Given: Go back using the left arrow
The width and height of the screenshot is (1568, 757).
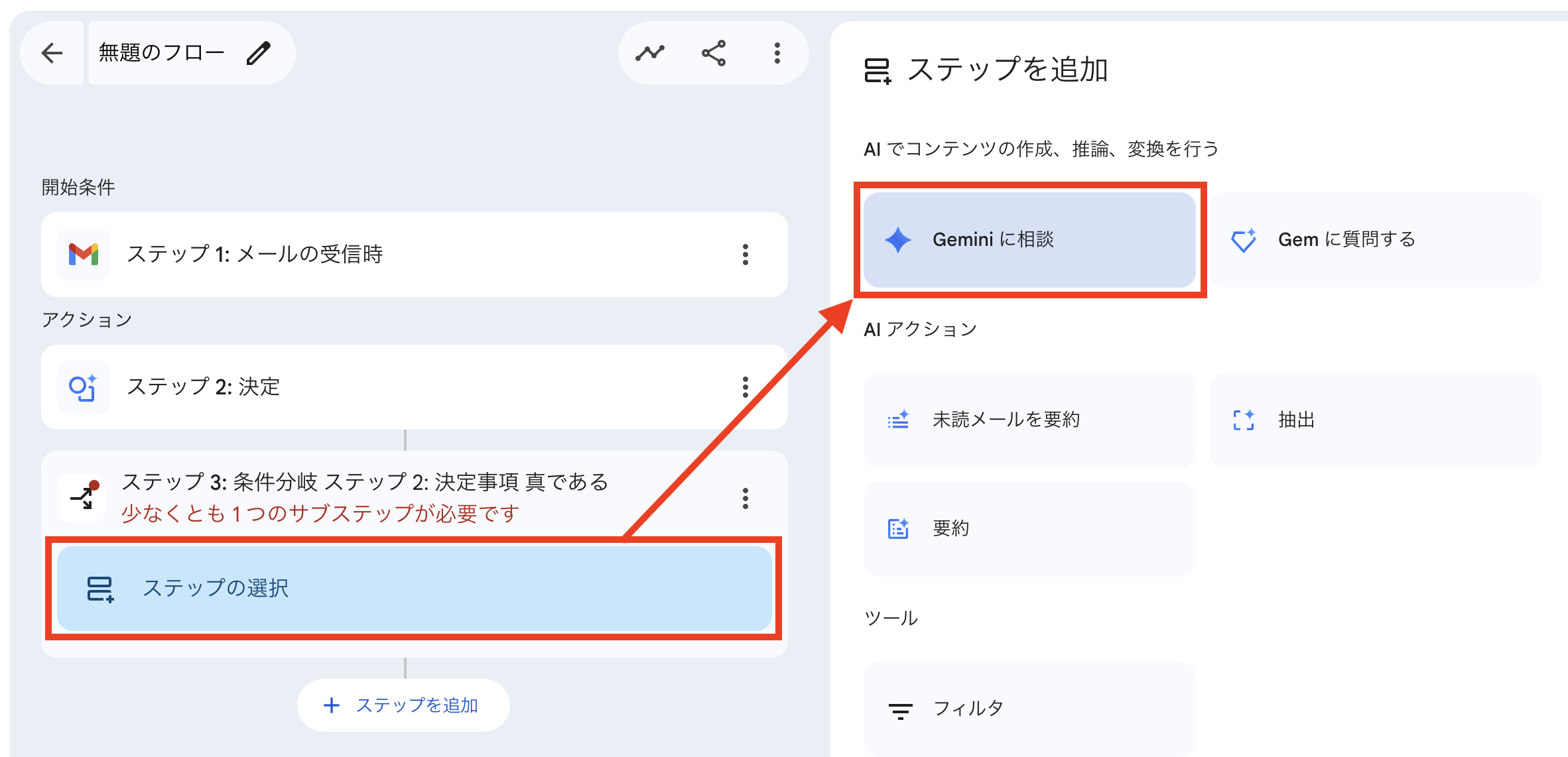Looking at the screenshot, I should (52, 53).
